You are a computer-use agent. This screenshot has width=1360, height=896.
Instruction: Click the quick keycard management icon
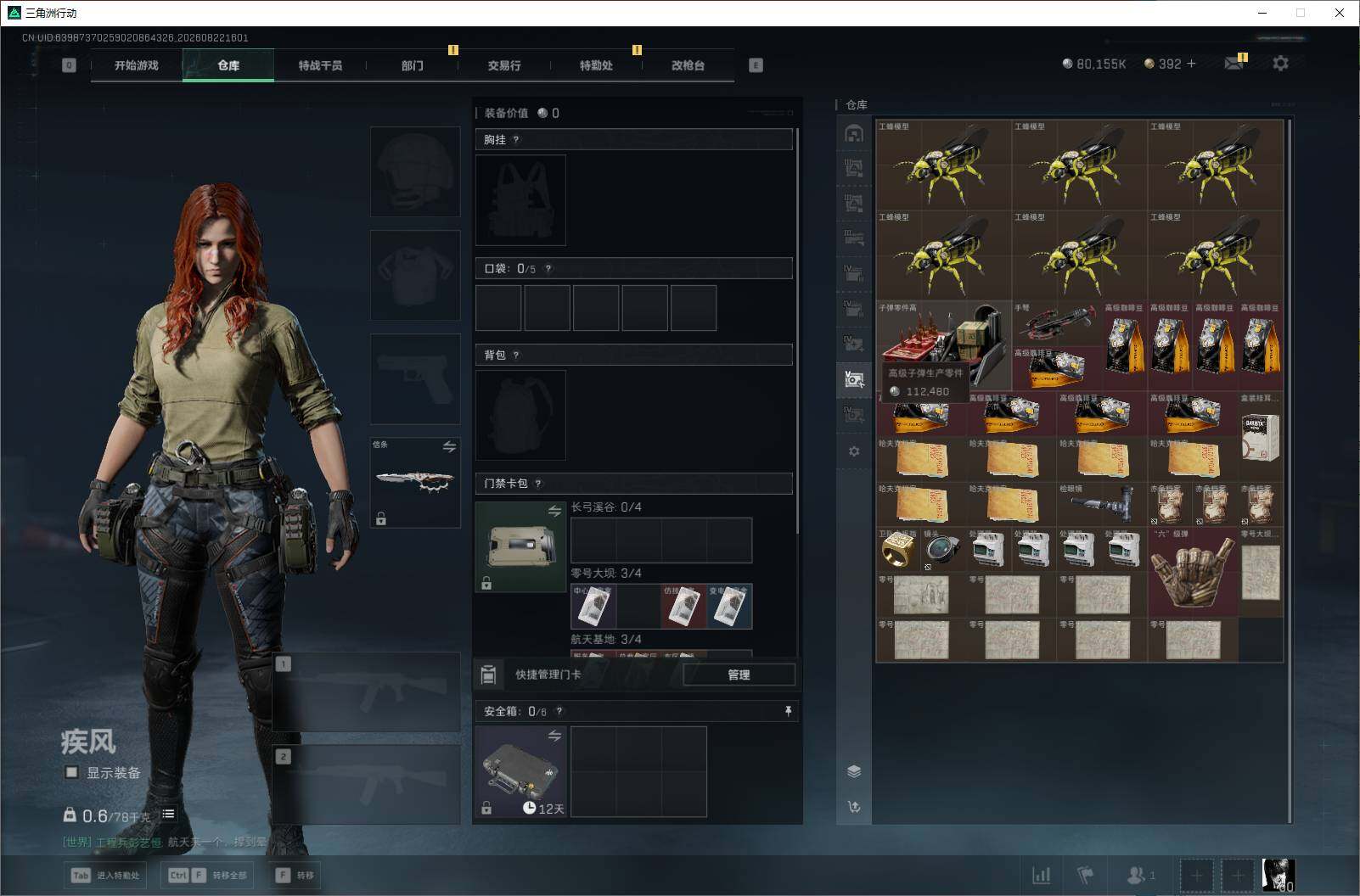click(488, 675)
